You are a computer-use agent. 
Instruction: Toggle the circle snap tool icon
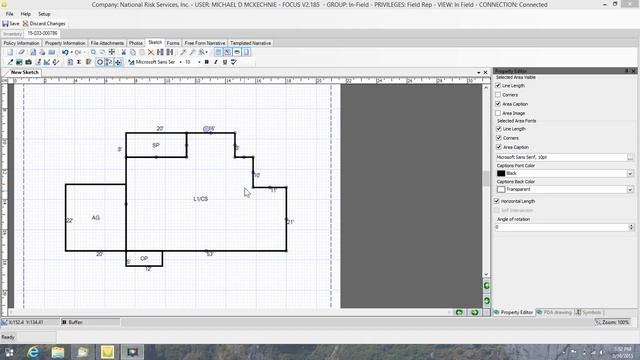tap(100, 62)
